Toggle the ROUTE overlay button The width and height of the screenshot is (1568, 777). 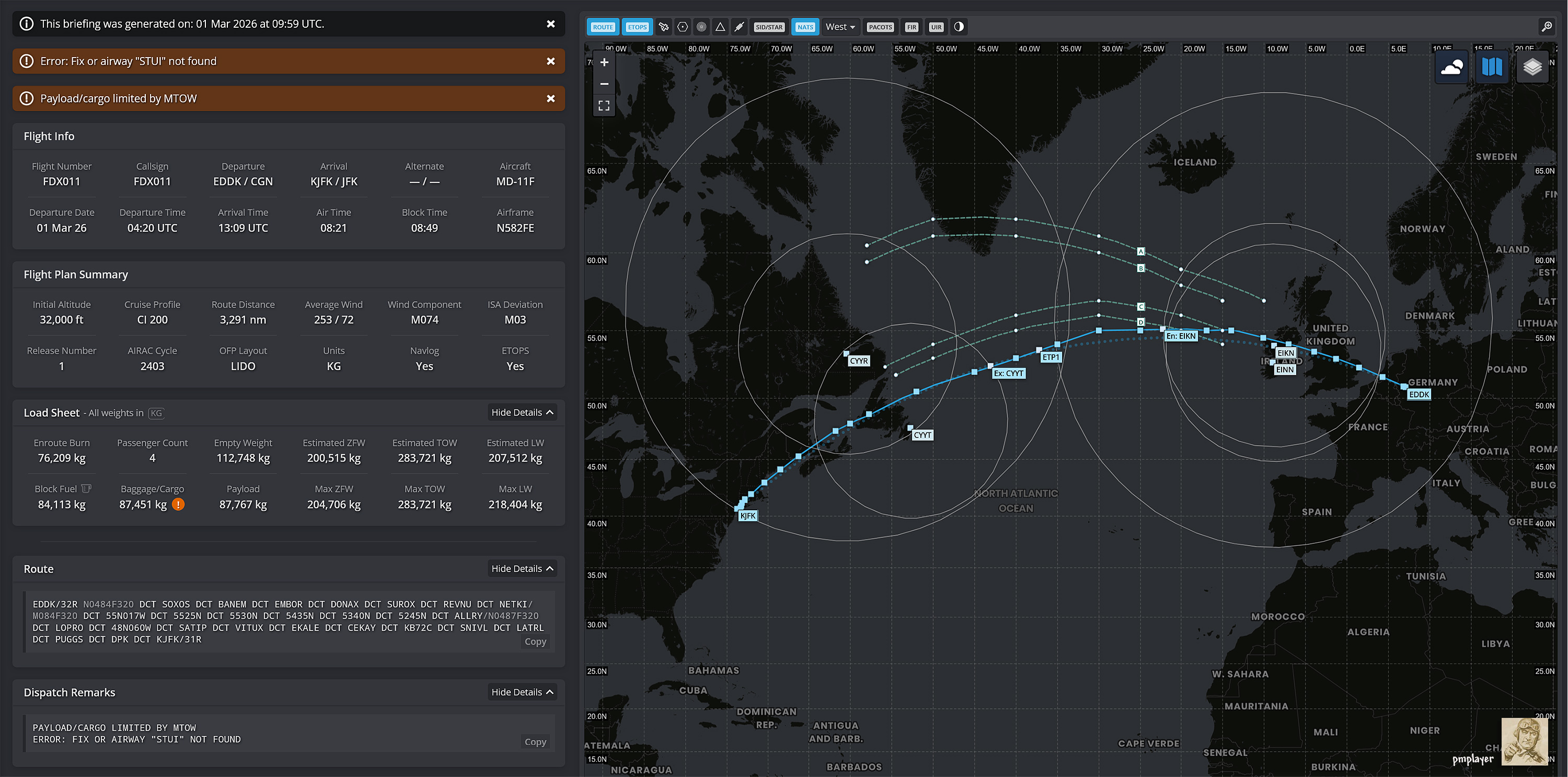(x=603, y=27)
